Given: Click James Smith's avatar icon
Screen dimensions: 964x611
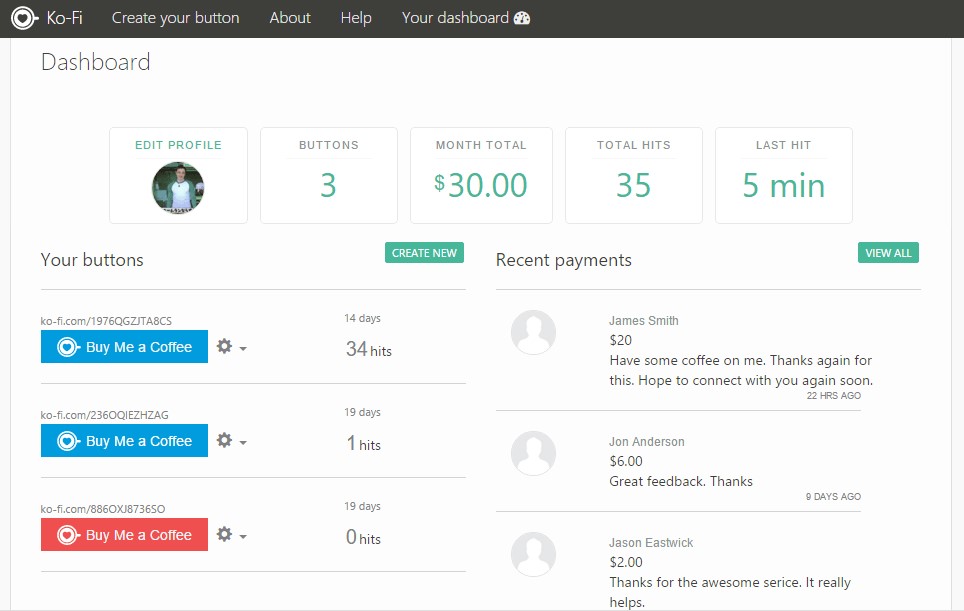Looking at the screenshot, I should coord(533,332).
